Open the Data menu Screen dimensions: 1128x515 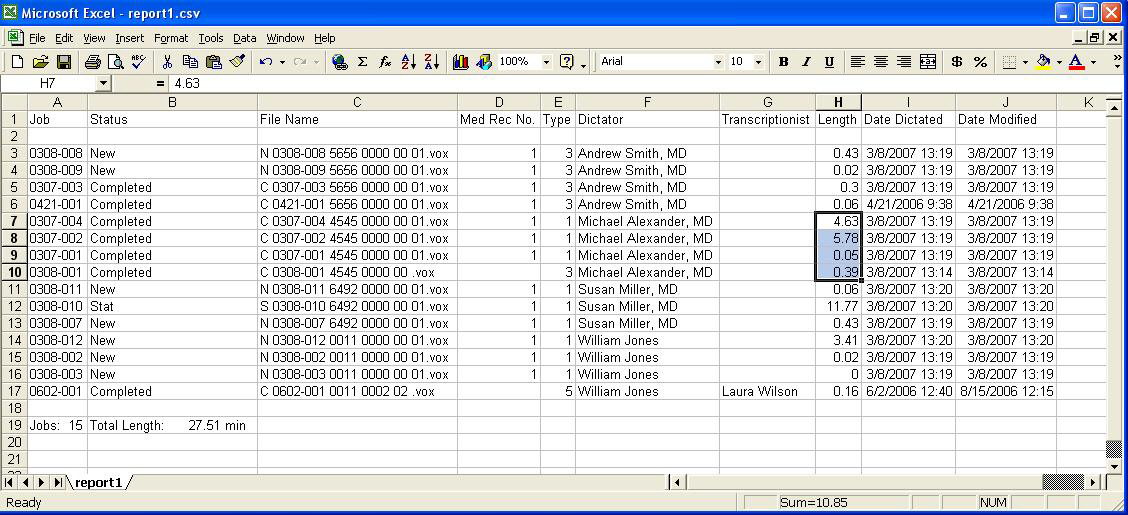pyautogui.click(x=245, y=38)
